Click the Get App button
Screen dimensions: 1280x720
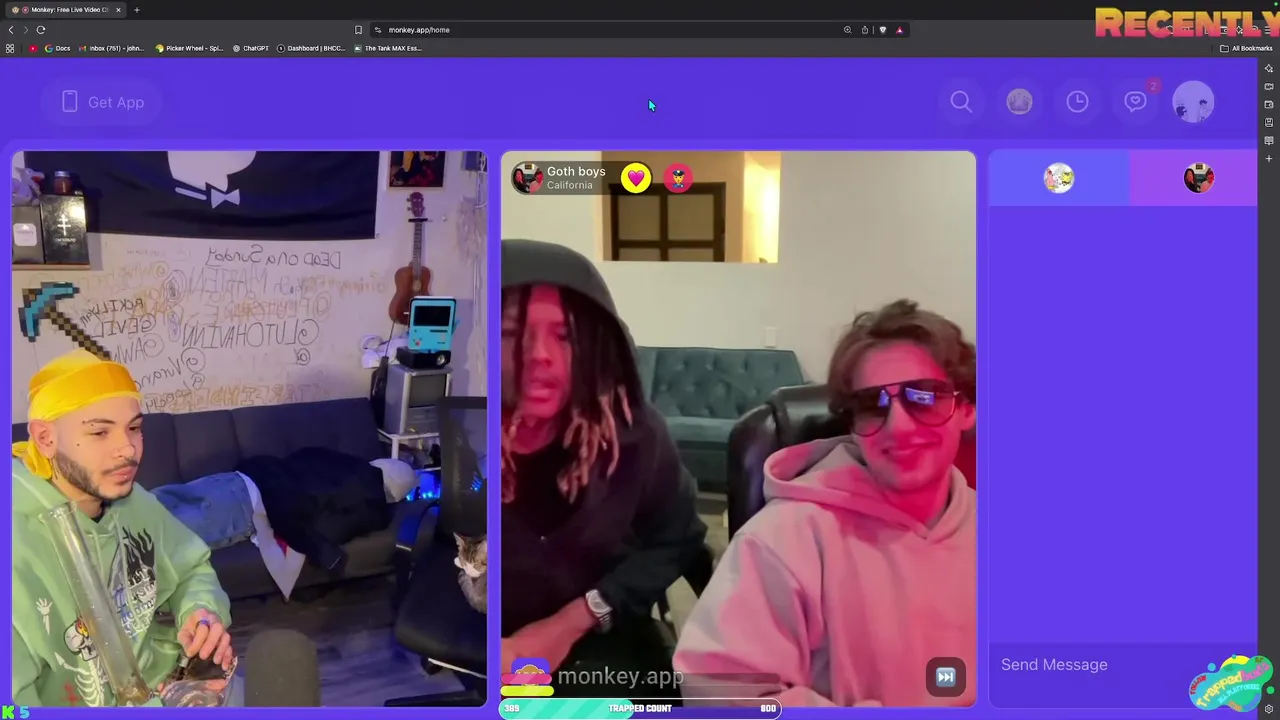tap(103, 102)
